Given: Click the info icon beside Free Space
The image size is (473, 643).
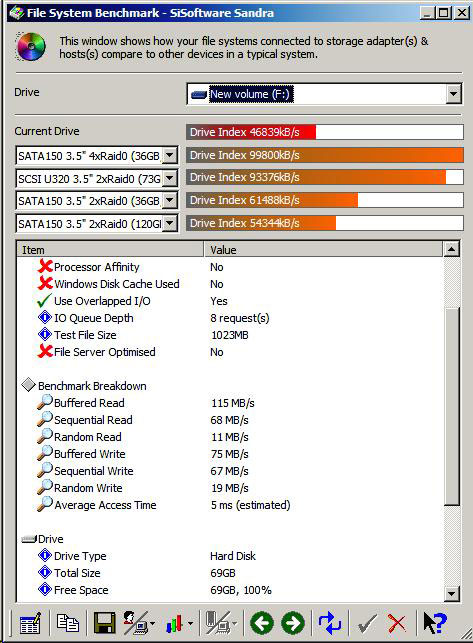Looking at the screenshot, I should click(44, 589).
